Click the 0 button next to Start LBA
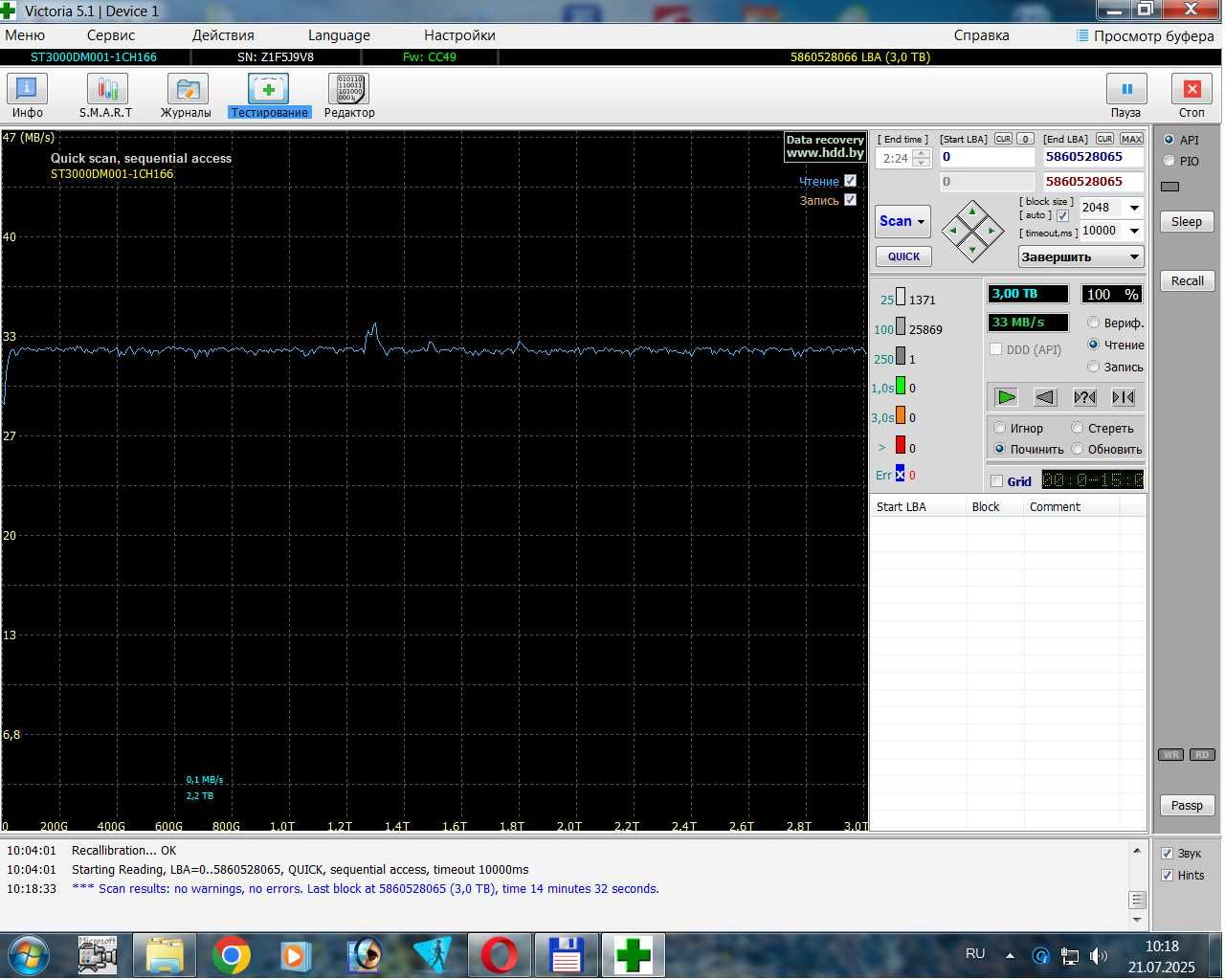This screenshot has height=980, width=1225. (x=1025, y=139)
